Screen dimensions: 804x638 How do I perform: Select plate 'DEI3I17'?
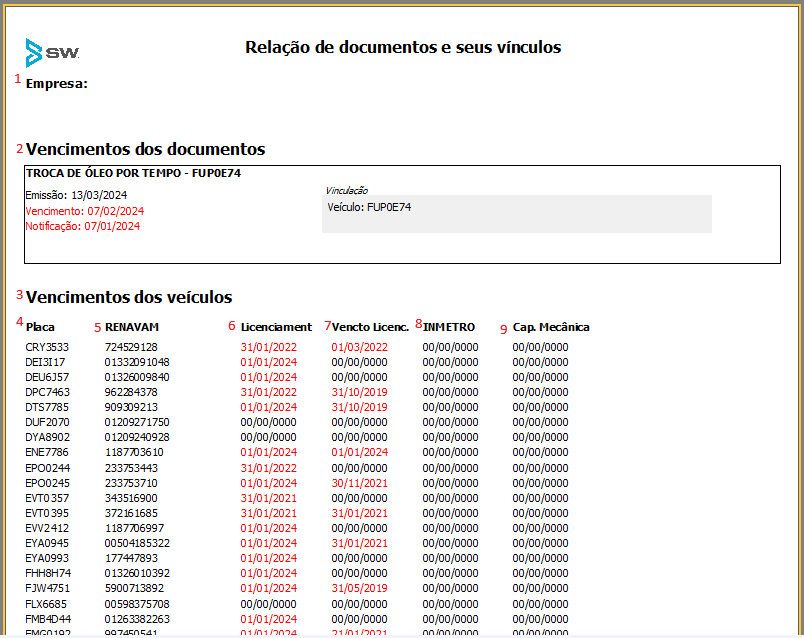(x=45, y=362)
